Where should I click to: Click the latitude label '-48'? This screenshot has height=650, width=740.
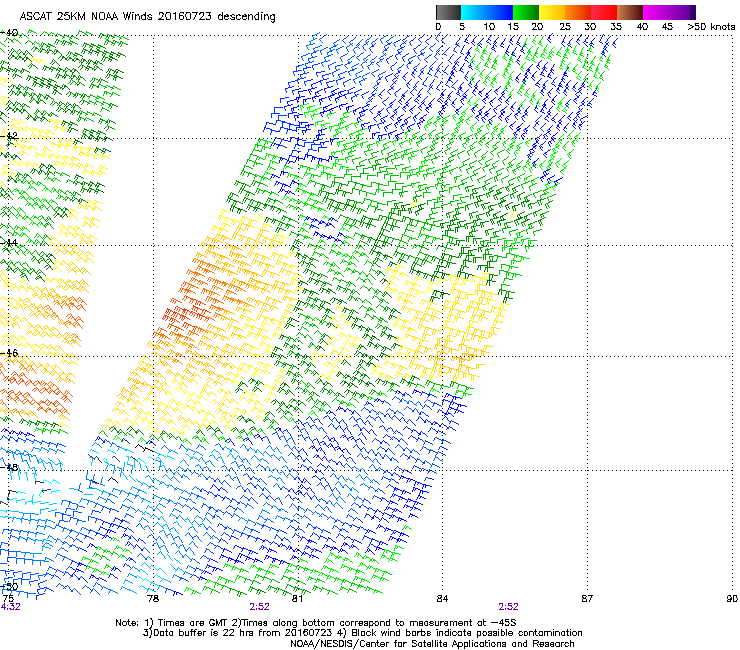pos(9,467)
